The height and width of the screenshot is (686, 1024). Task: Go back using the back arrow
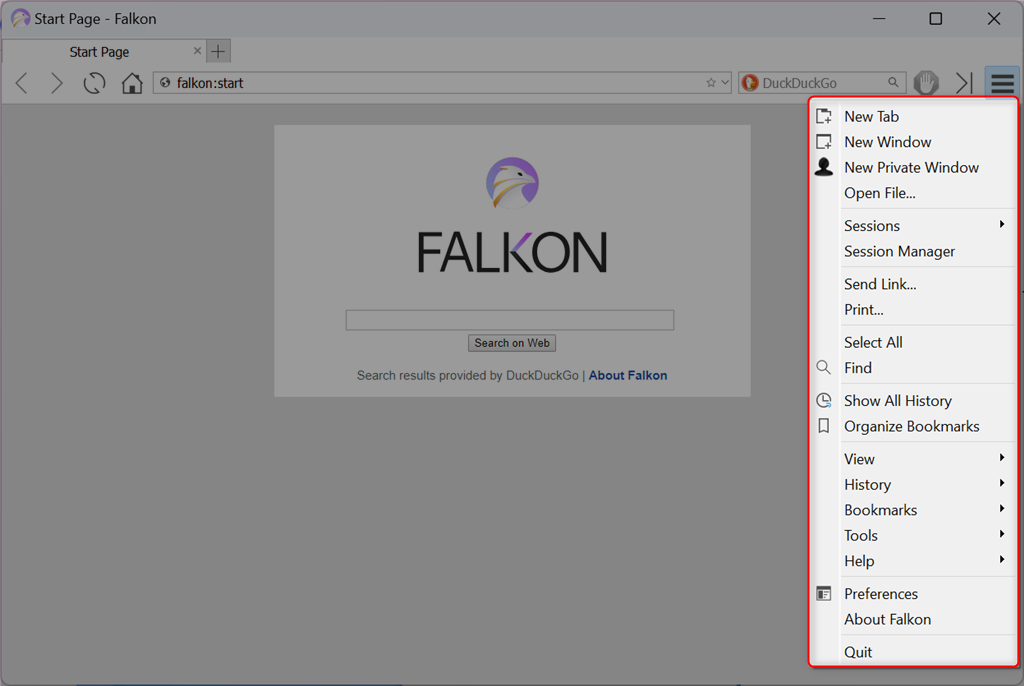coord(22,83)
